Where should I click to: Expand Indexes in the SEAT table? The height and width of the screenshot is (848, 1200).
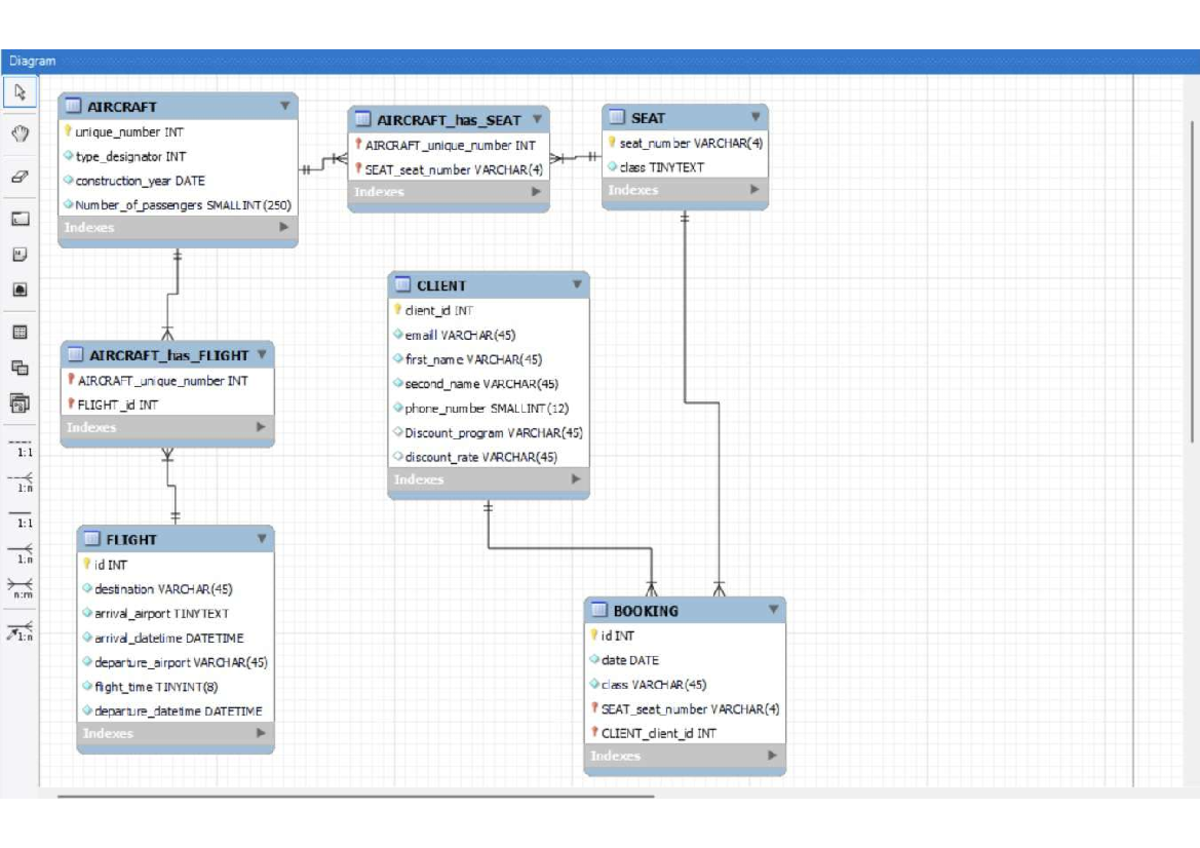(754, 190)
